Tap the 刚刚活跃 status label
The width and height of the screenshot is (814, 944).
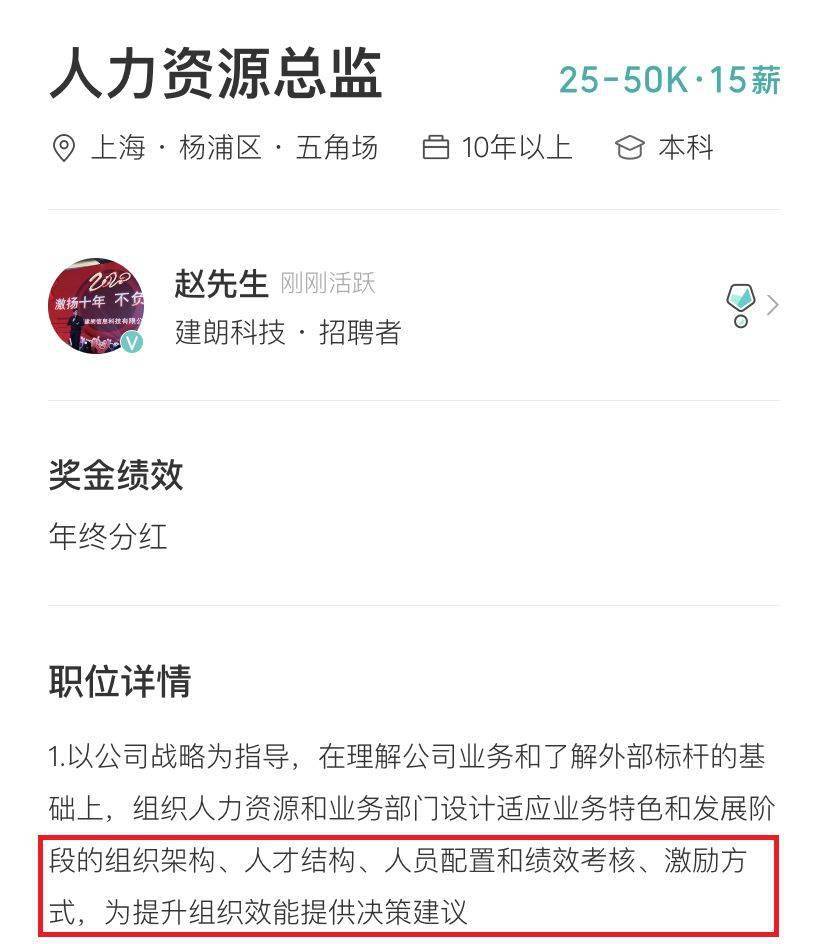(328, 284)
